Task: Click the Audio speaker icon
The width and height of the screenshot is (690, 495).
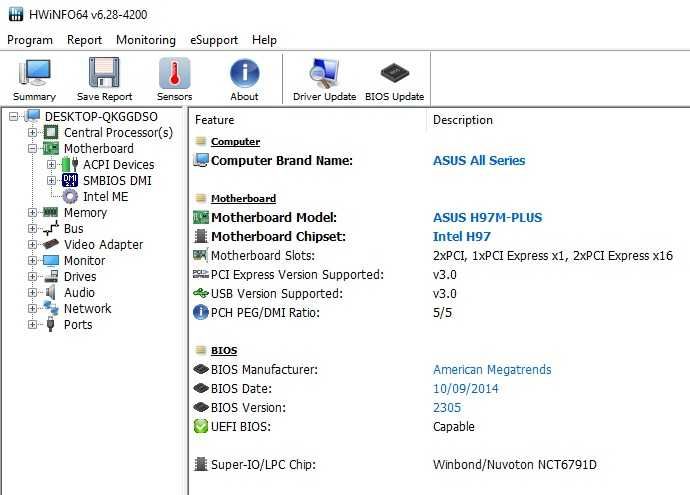Action: click(51, 292)
